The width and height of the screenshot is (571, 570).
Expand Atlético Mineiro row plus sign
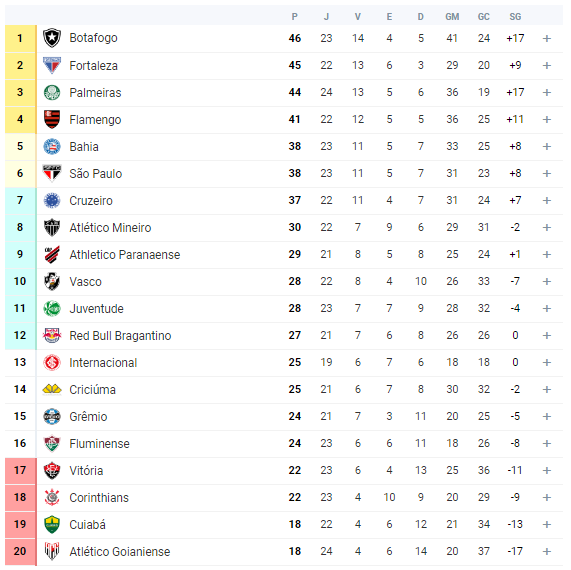tap(547, 227)
